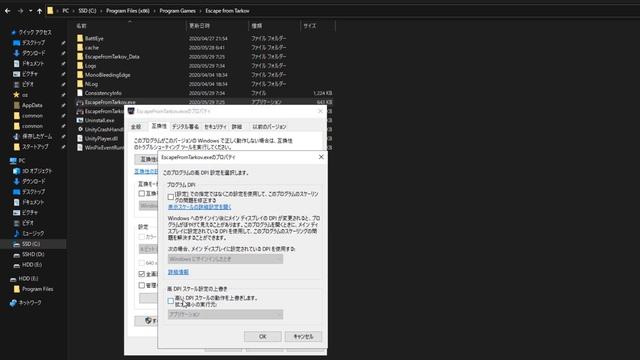
Task: Select the 互換性 tab
Action: 159,126
